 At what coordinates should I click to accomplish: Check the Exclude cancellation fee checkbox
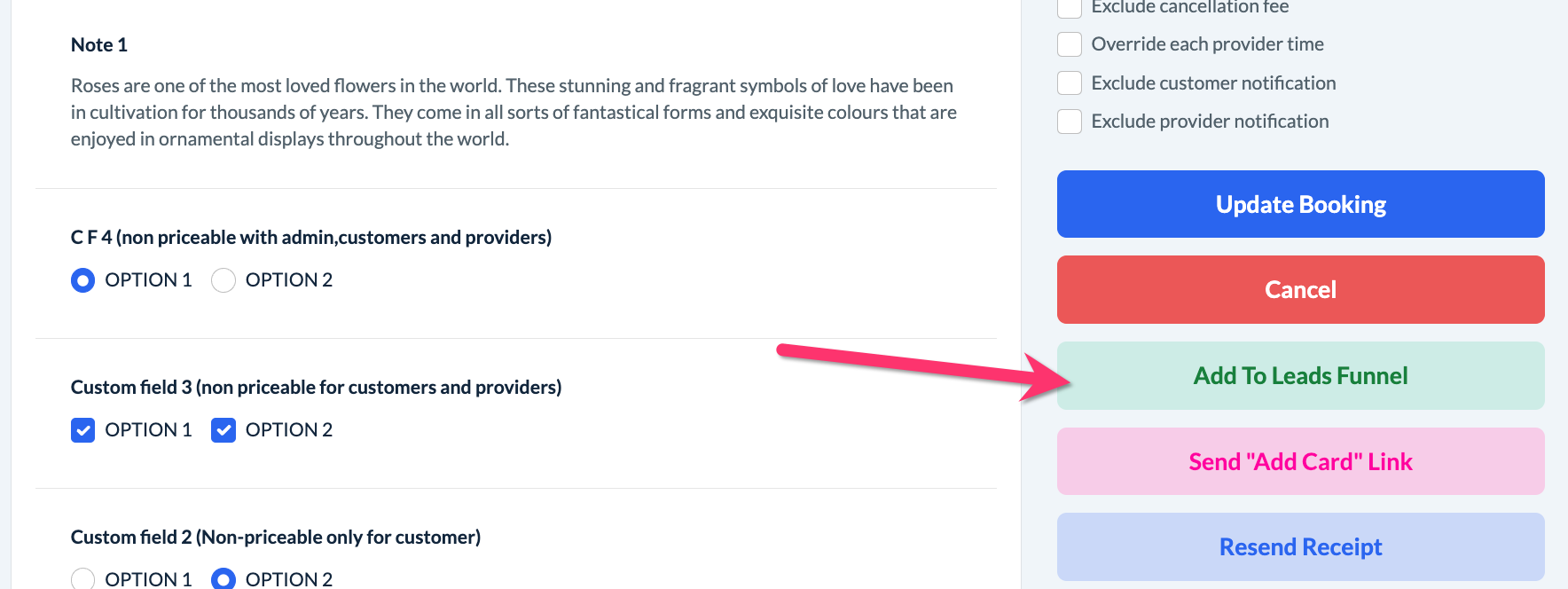[x=1070, y=7]
